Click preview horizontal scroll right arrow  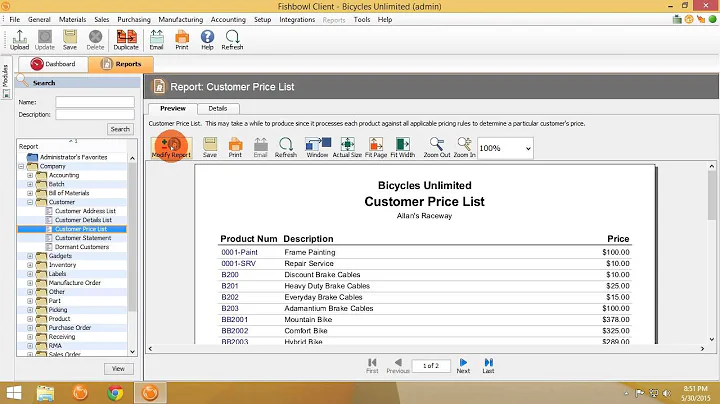click(x=702, y=348)
